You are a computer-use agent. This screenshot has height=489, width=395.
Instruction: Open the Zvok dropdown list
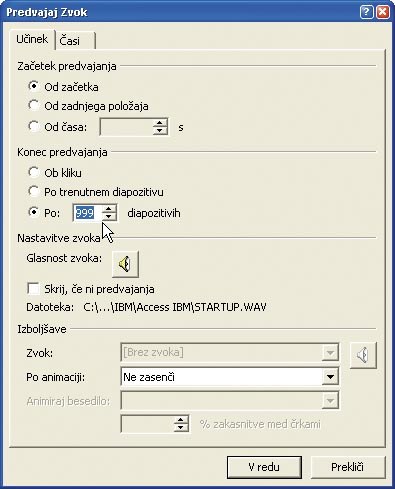click(x=330, y=352)
